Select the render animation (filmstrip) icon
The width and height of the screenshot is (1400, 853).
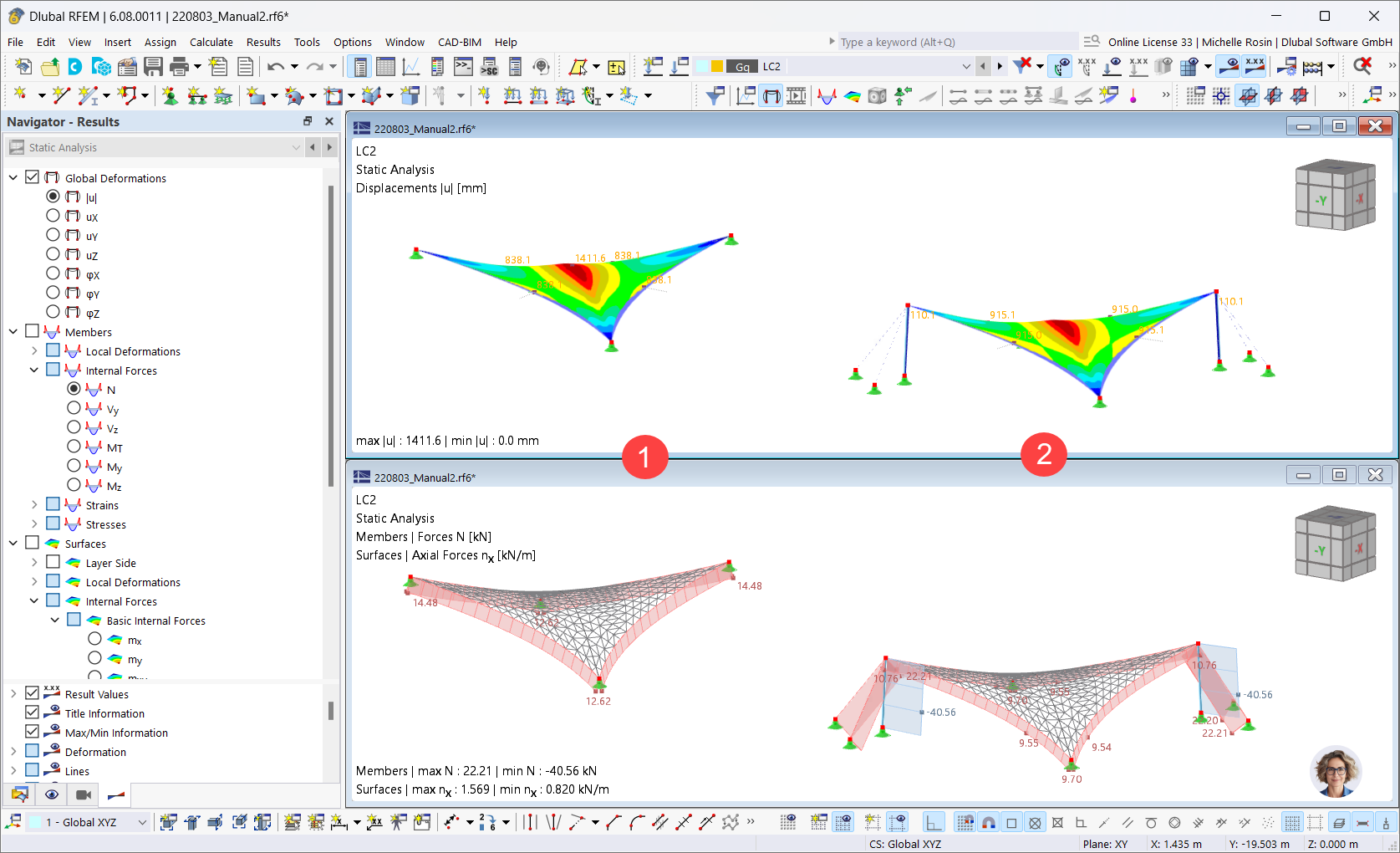(83, 794)
